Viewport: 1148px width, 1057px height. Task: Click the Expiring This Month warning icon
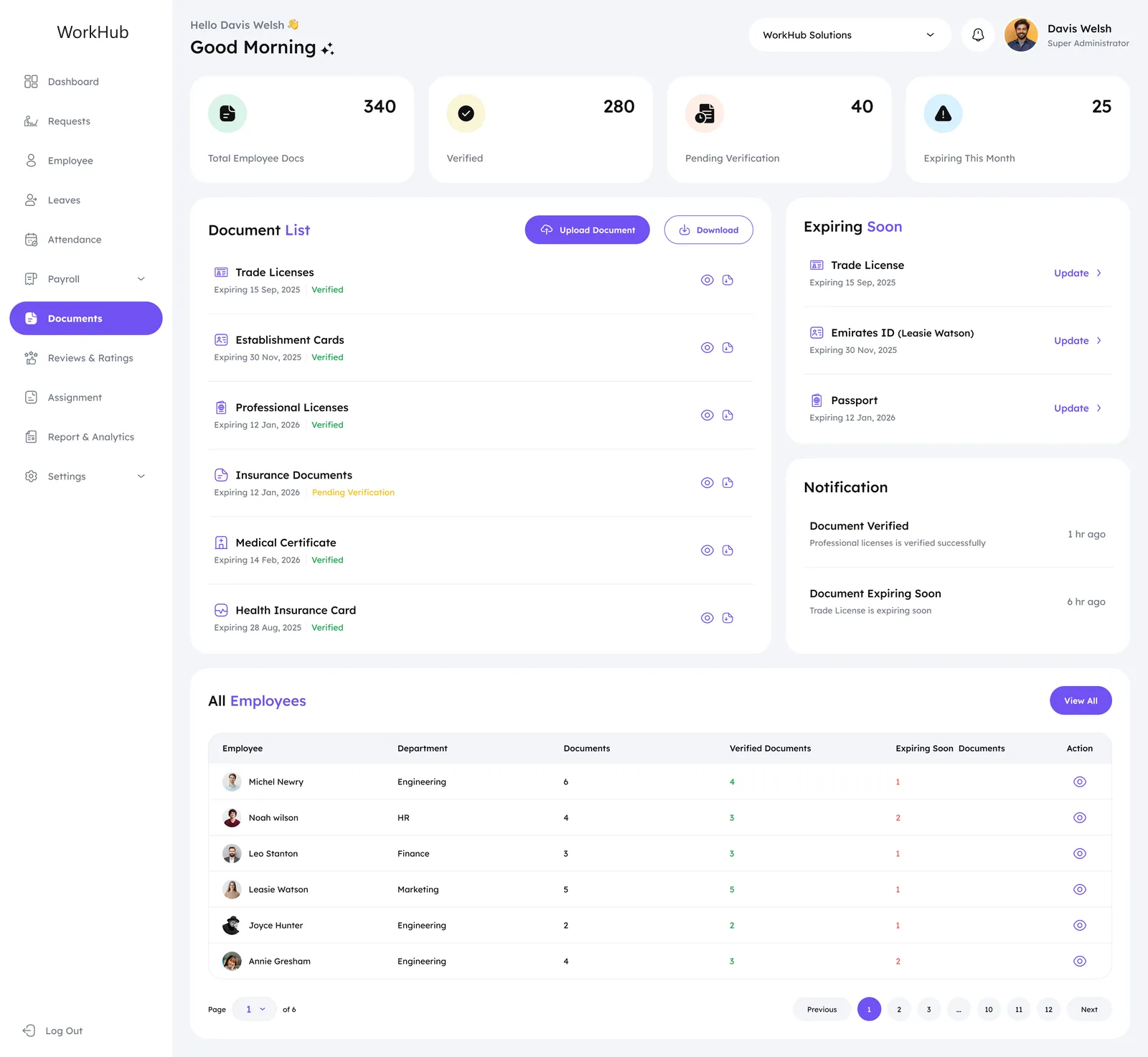point(943,113)
